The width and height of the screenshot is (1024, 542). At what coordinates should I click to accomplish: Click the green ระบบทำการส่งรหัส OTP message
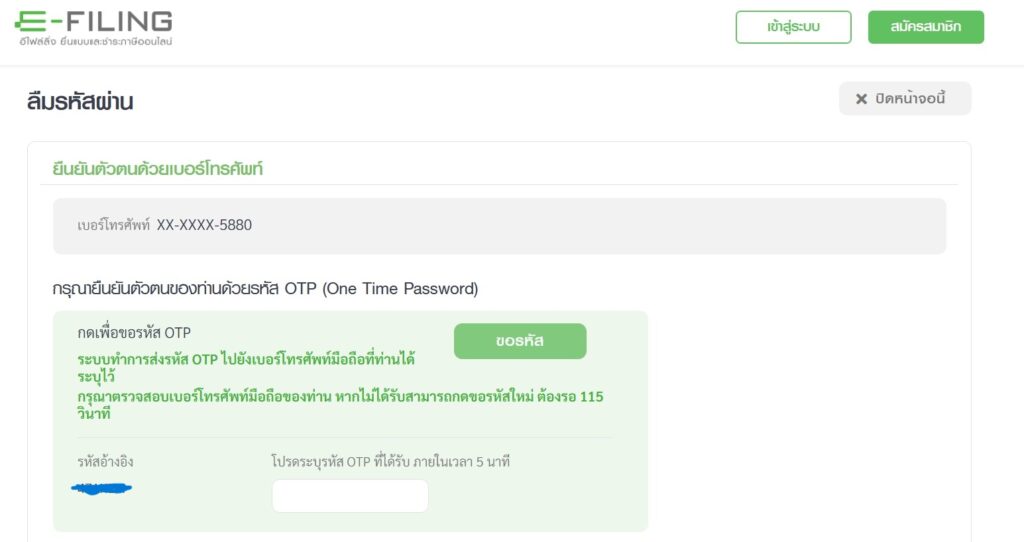coord(246,366)
